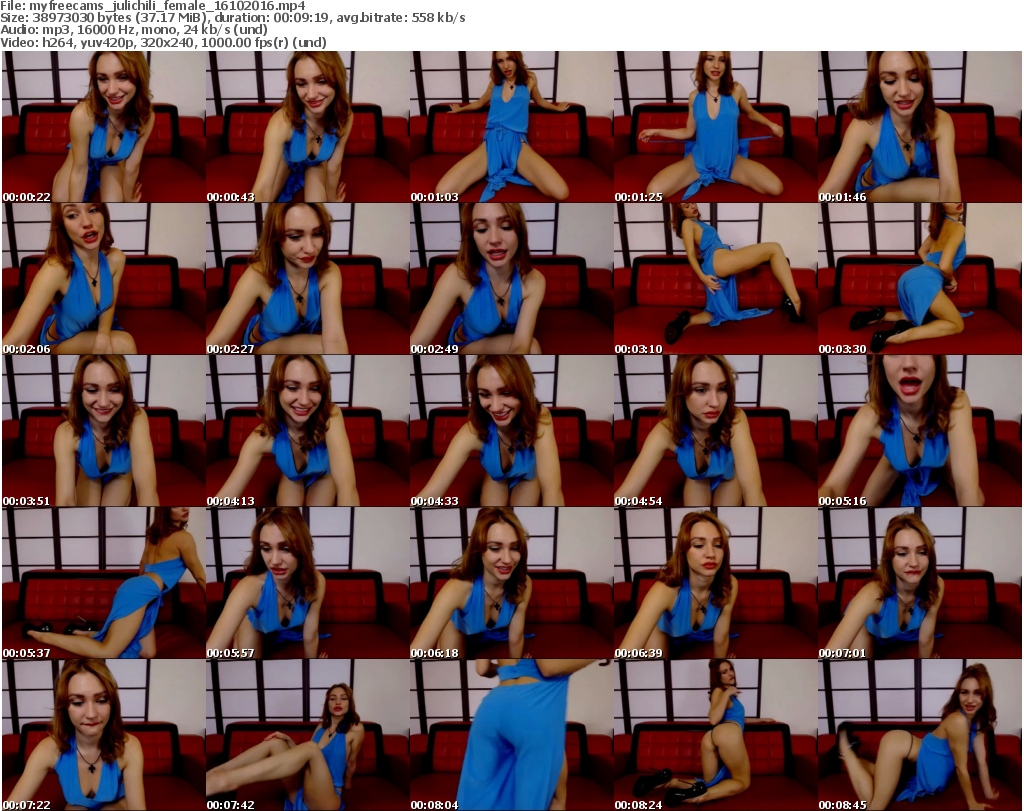The image size is (1024, 811).
Task: Click the final frame at 00:08:45
Action: coord(919,735)
